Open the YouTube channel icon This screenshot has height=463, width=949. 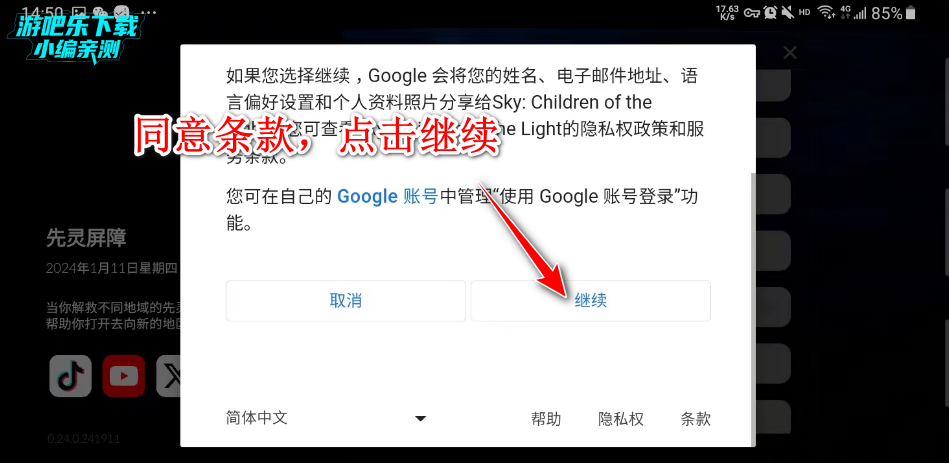123,376
